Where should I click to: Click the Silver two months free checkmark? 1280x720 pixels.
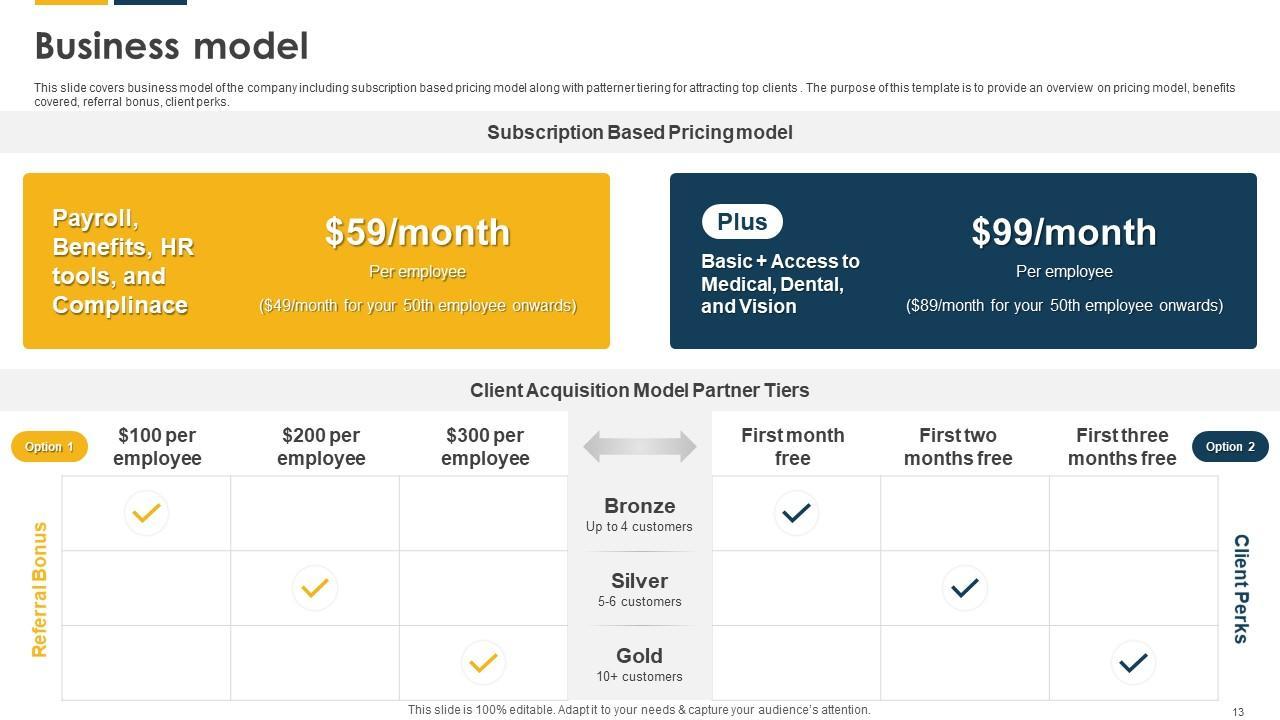click(964, 588)
